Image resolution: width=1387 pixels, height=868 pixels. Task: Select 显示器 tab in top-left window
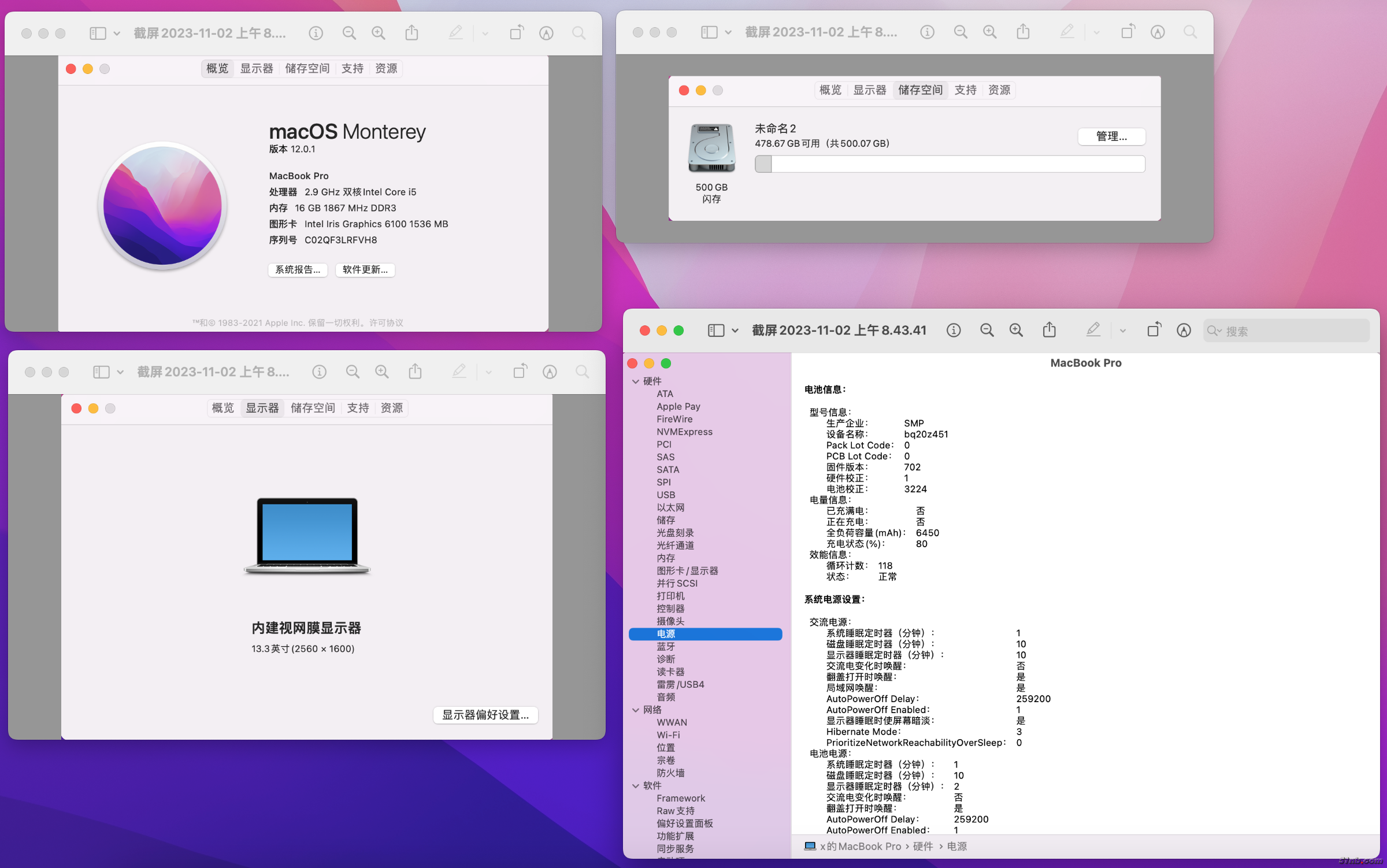(x=257, y=68)
